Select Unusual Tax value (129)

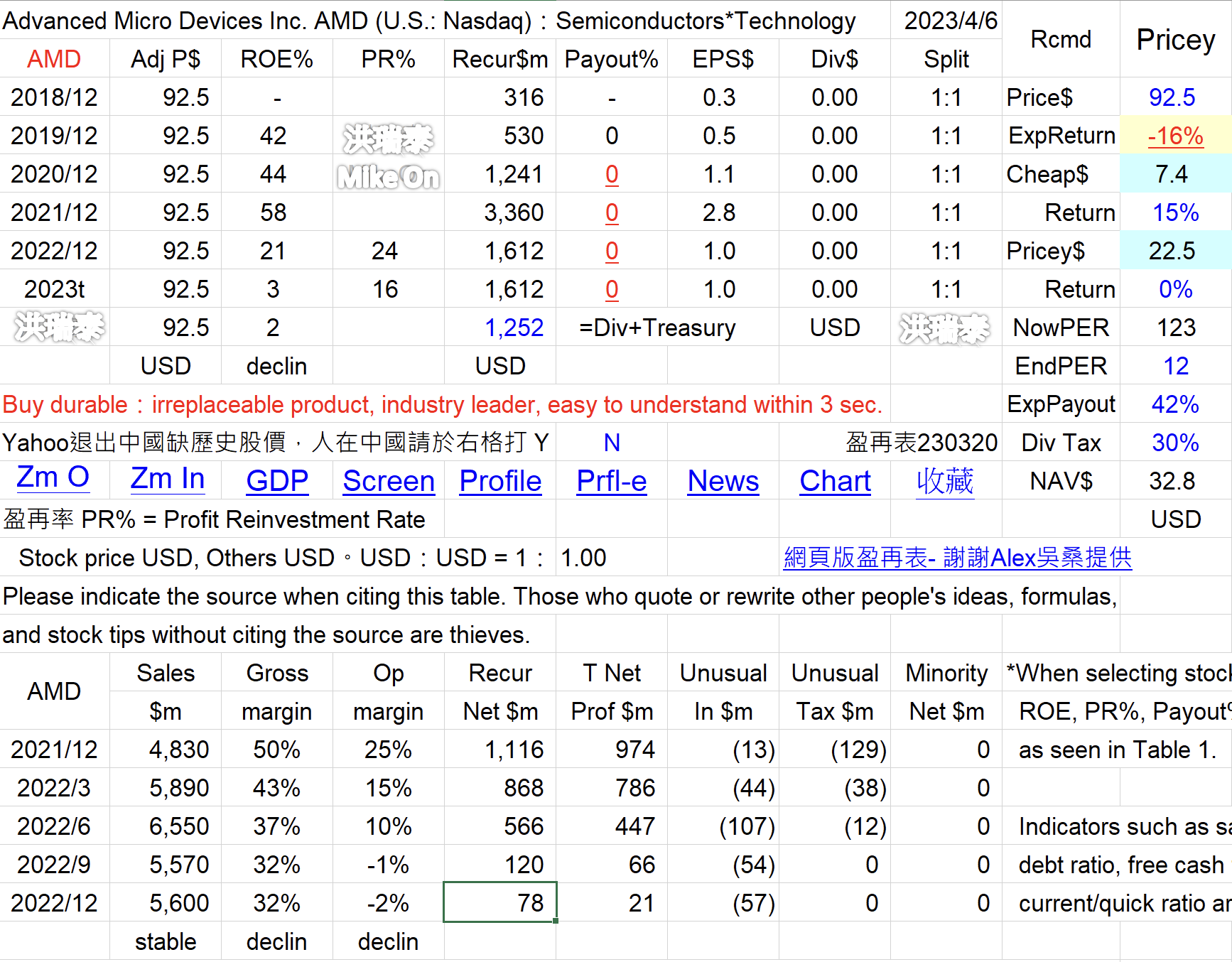point(858,750)
